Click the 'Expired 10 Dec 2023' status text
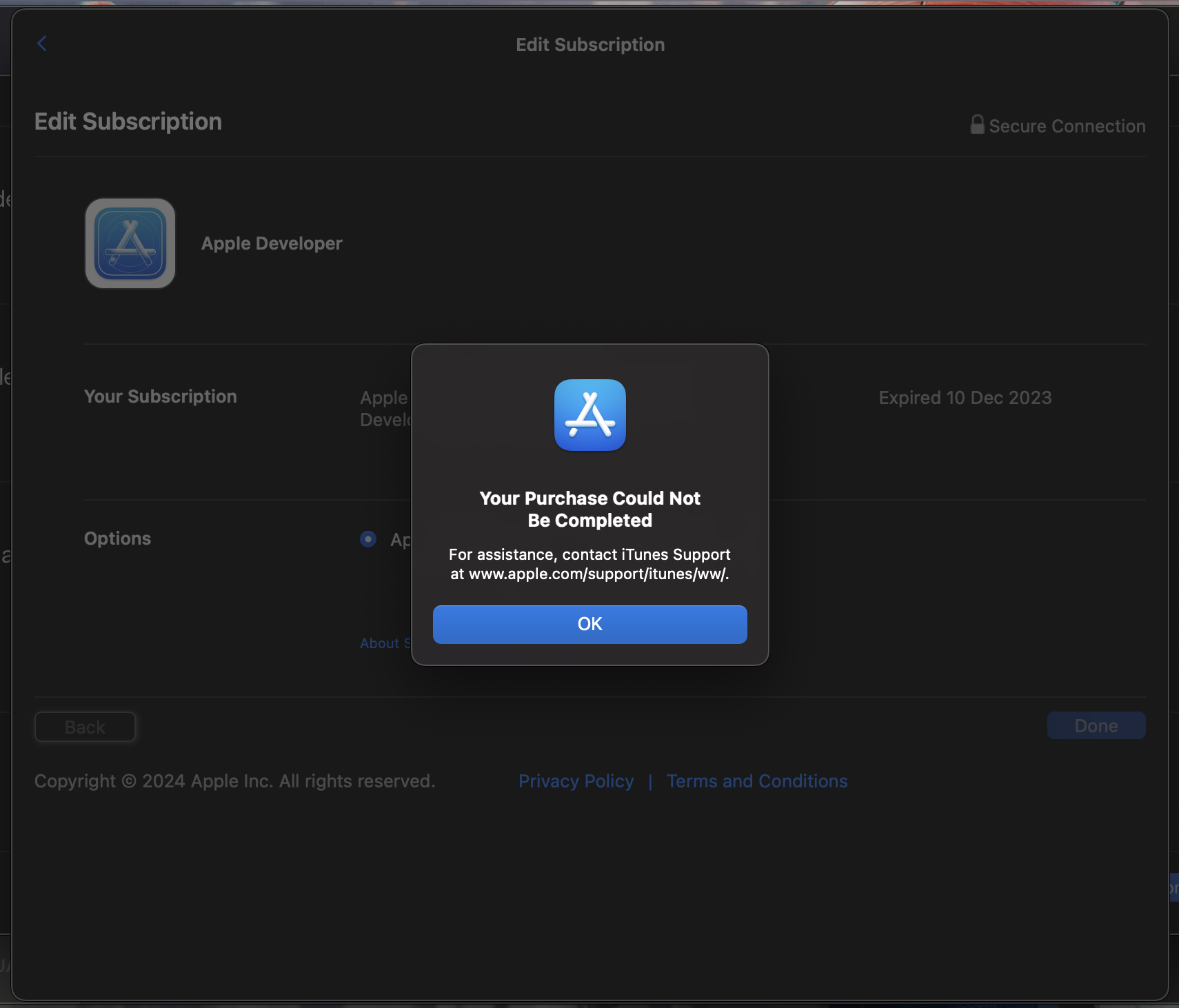Viewport: 1179px width, 1008px height. coord(965,398)
